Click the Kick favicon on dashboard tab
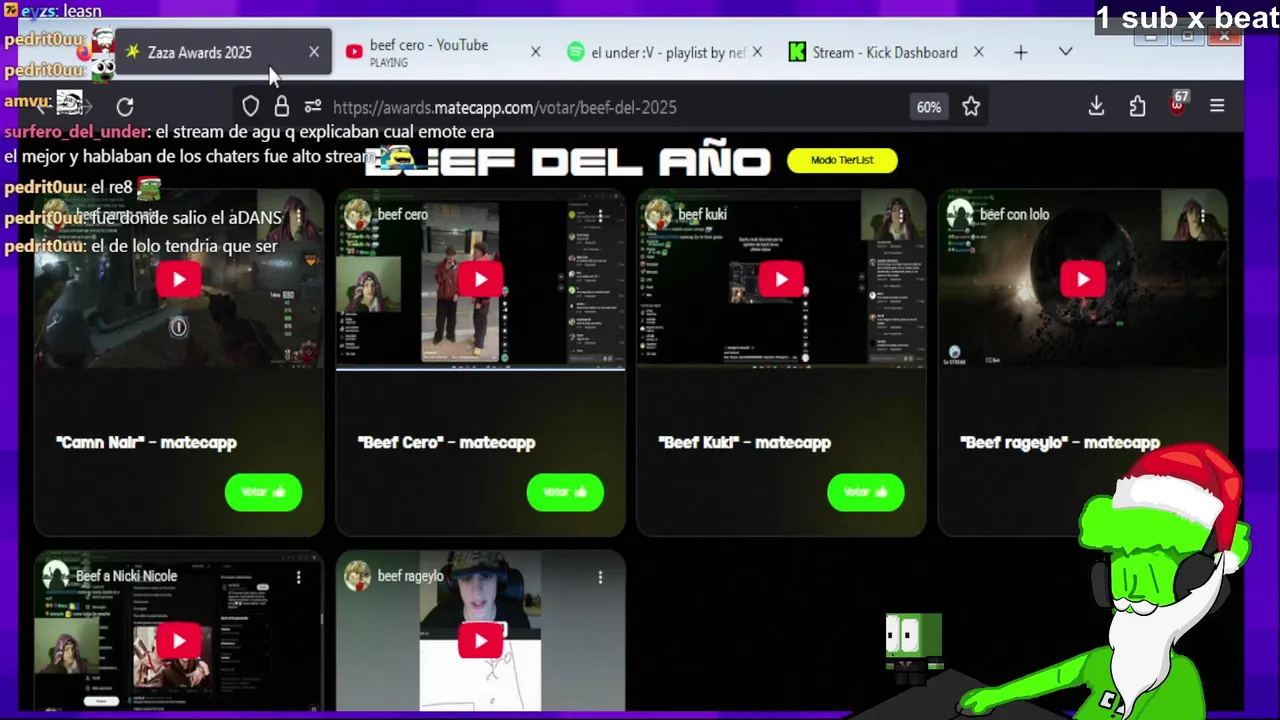 pyautogui.click(x=797, y=52)
